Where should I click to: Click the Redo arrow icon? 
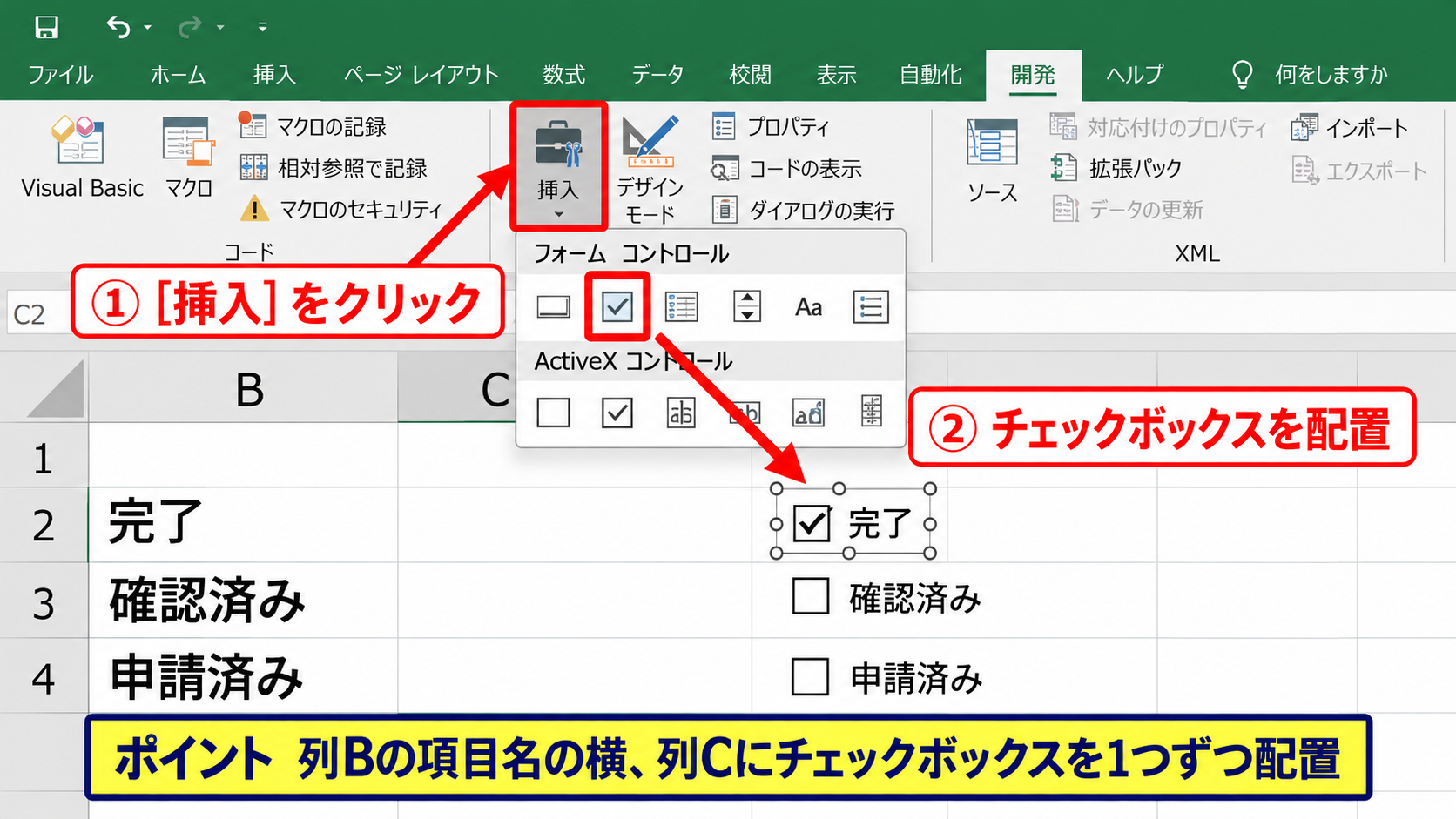189,28
